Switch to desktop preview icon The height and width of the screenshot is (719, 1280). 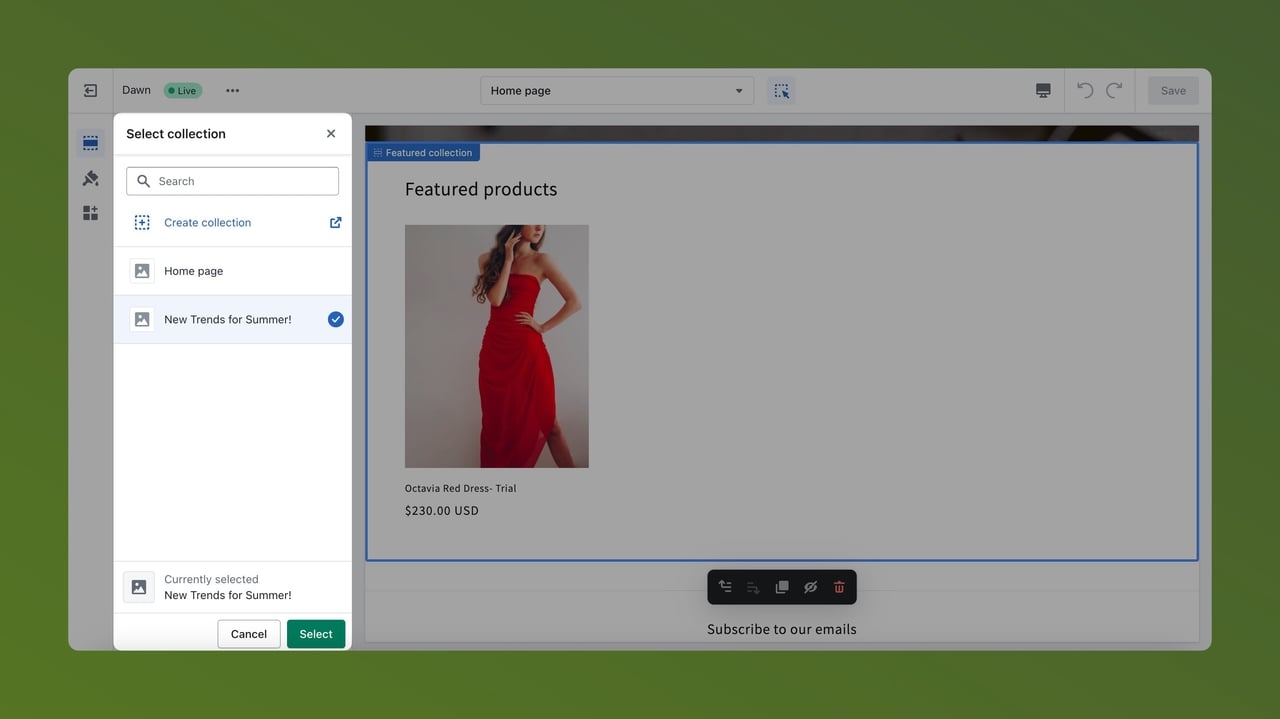pyautogui.click(x=1043, y=90)
